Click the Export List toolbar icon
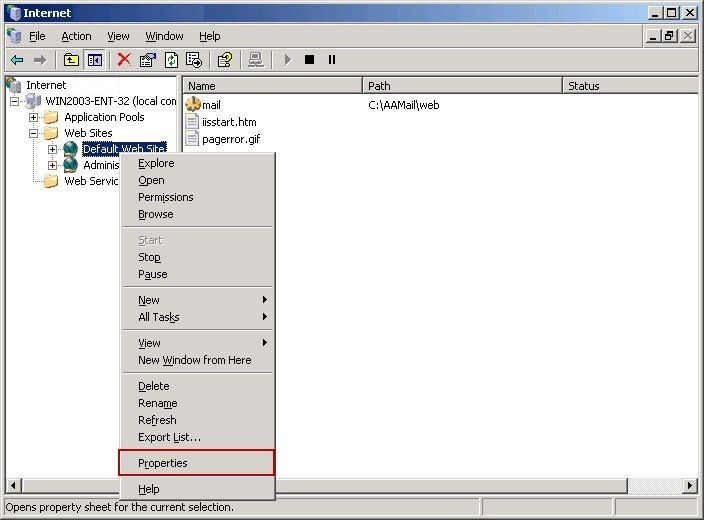 point(194,60)
